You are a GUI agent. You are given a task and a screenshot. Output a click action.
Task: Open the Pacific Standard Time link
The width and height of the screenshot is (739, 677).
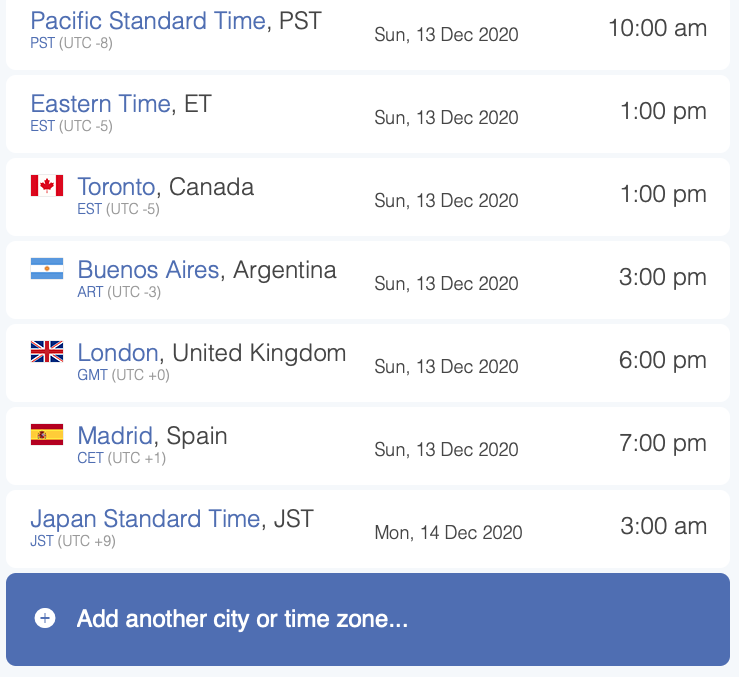pos(148,21)
